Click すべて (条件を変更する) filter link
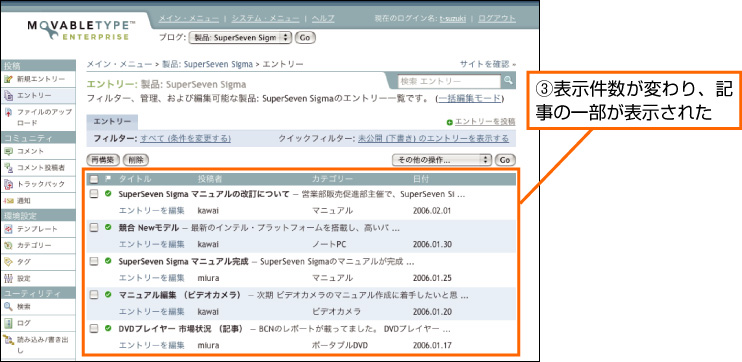The height and width of the screenshot is (362, 742). (x=186, y=138)
